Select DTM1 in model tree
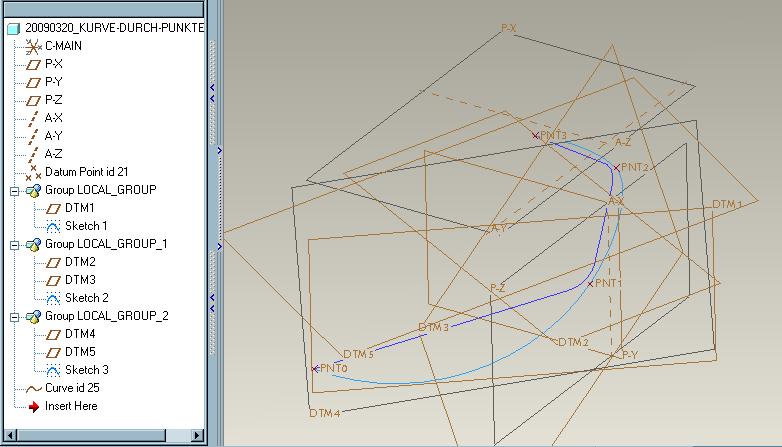This screenshot has height=447, width=782. pyautogui.click(x=80, y=208)
